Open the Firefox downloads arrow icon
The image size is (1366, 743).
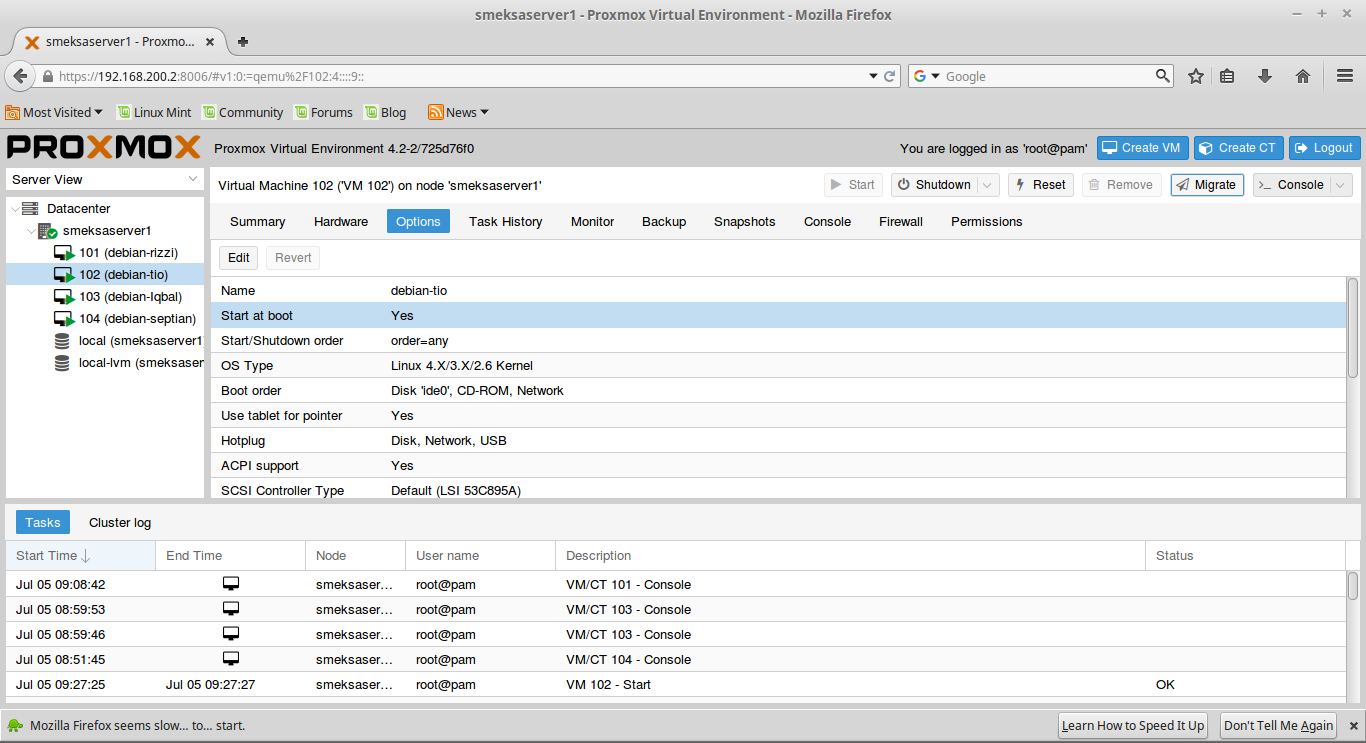[1265, 76]
